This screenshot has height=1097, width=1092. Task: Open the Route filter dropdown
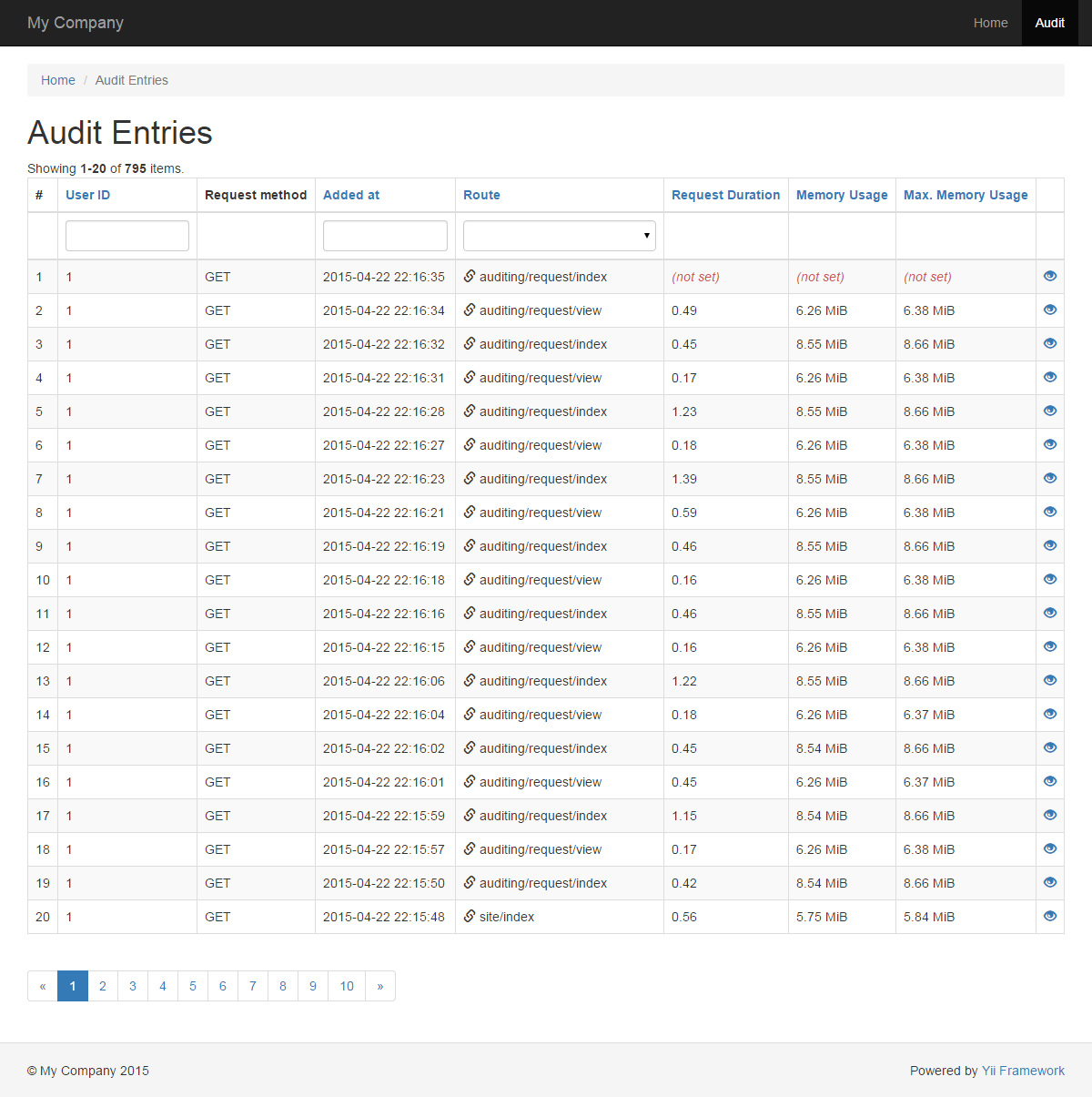point(559,236)
